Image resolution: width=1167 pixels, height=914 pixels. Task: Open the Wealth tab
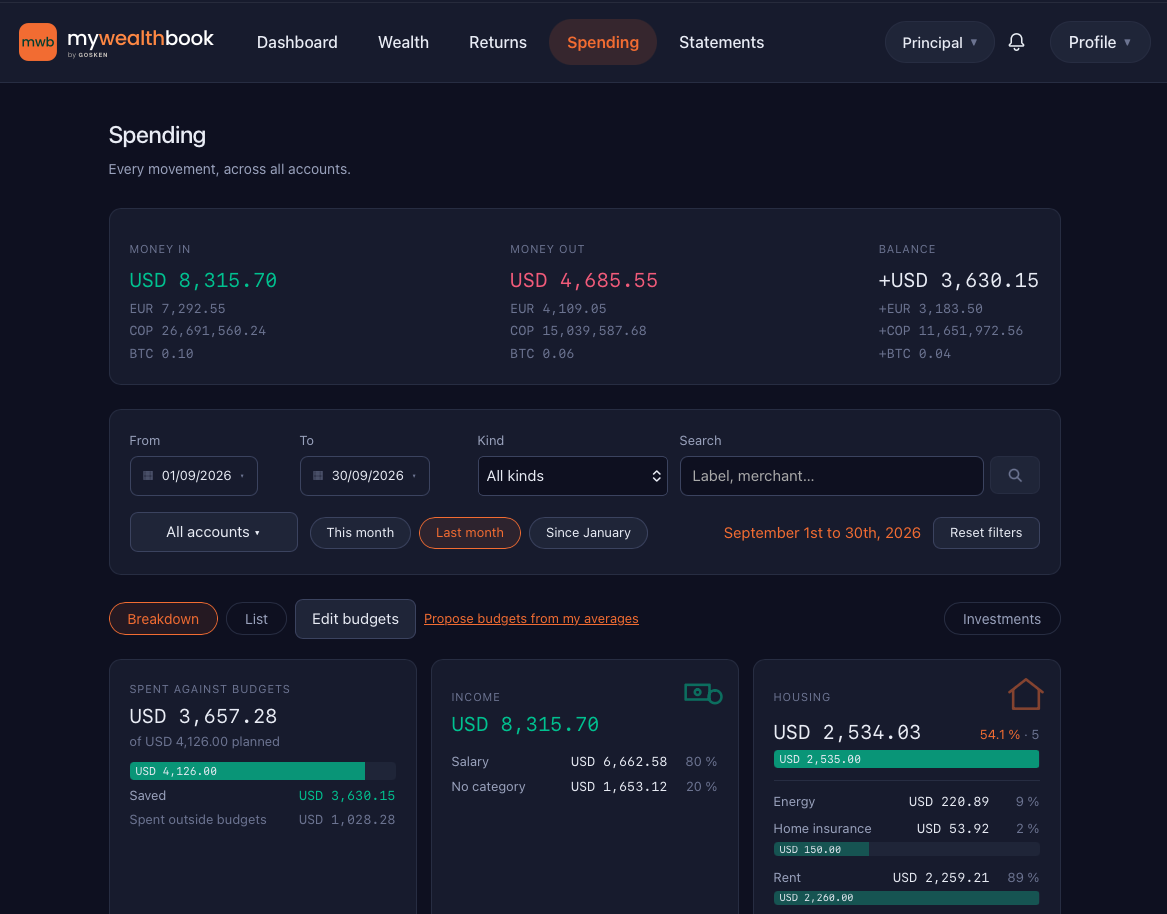[x=403, y=42]
